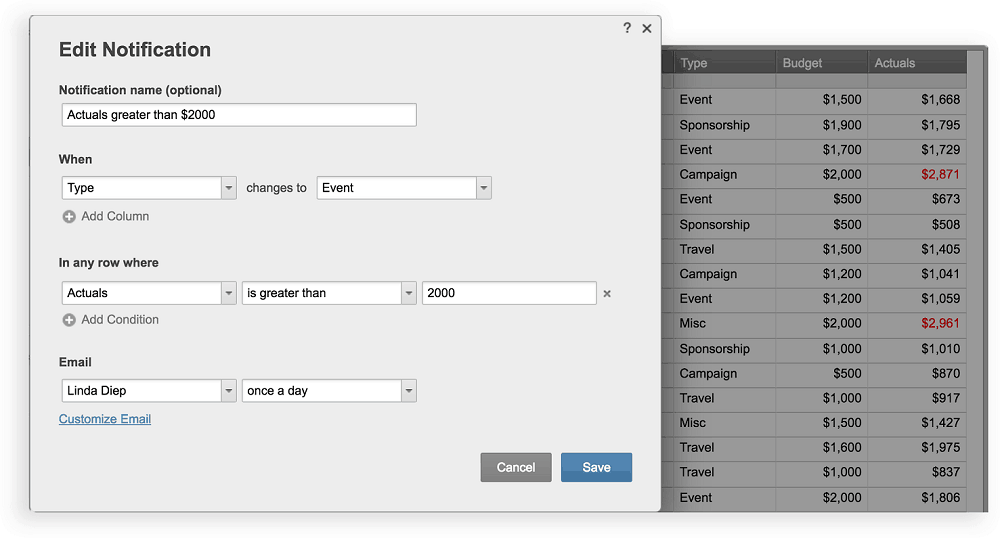Image resolution: width=1000 pixels, height=538 pixels.
Task: Edit the Notification name field
Action: pyautogui.click(x=239, y=115)
